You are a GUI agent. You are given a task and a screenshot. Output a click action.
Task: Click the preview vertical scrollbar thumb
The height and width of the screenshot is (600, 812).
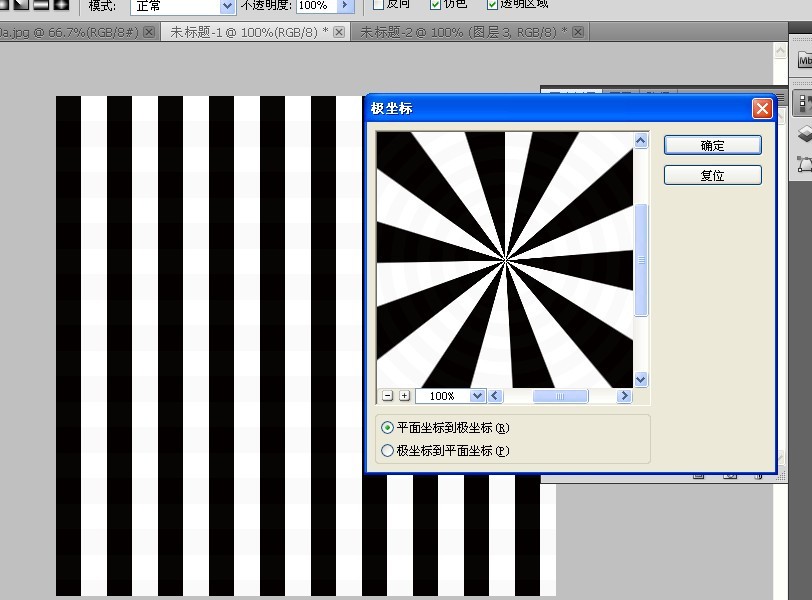point(641,259)
